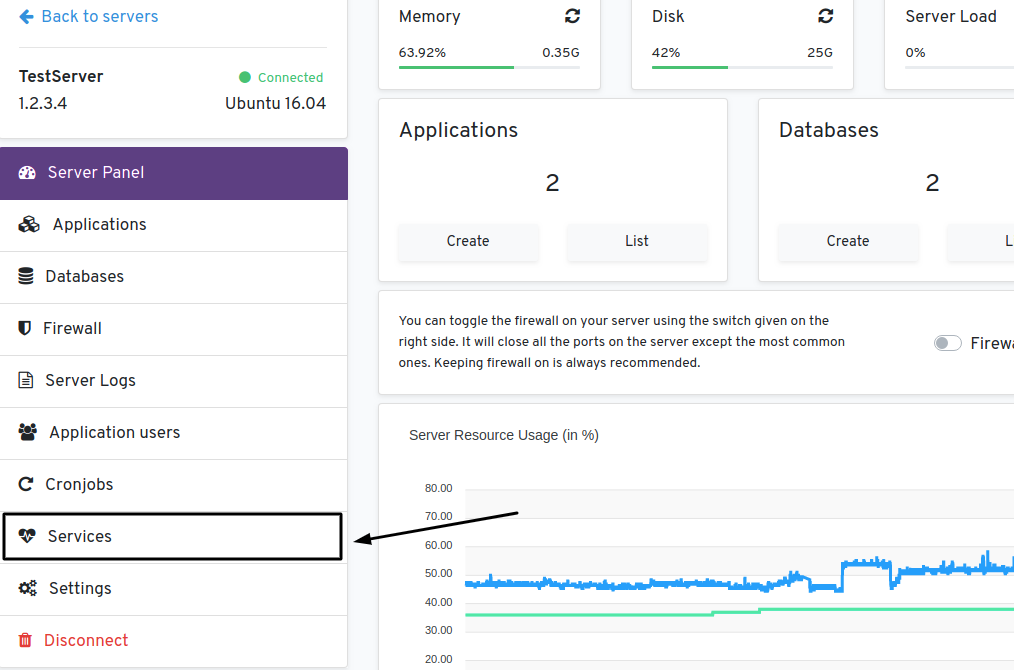
Task: Open the Services sidebar item
Action: point(173,537)
